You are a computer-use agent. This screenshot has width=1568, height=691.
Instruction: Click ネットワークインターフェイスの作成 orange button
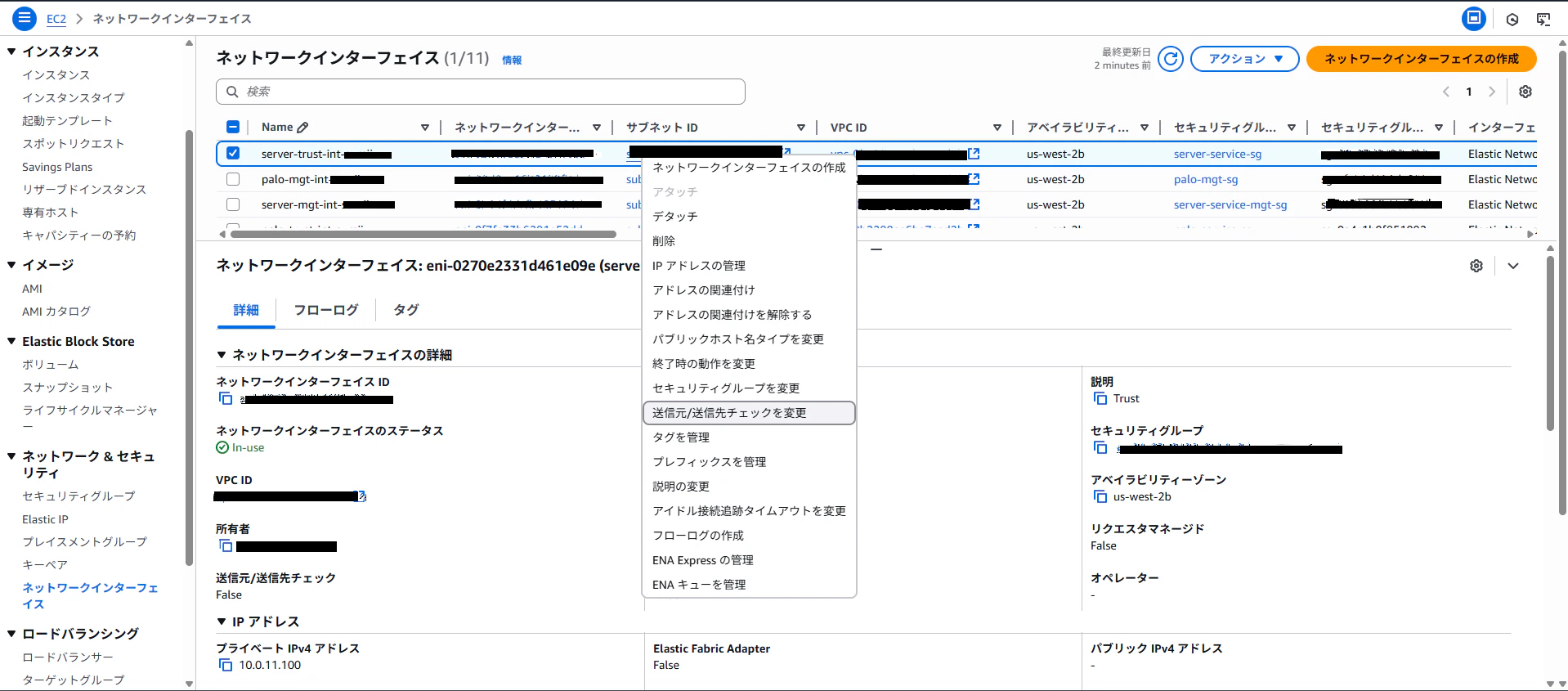(1422, 59)
